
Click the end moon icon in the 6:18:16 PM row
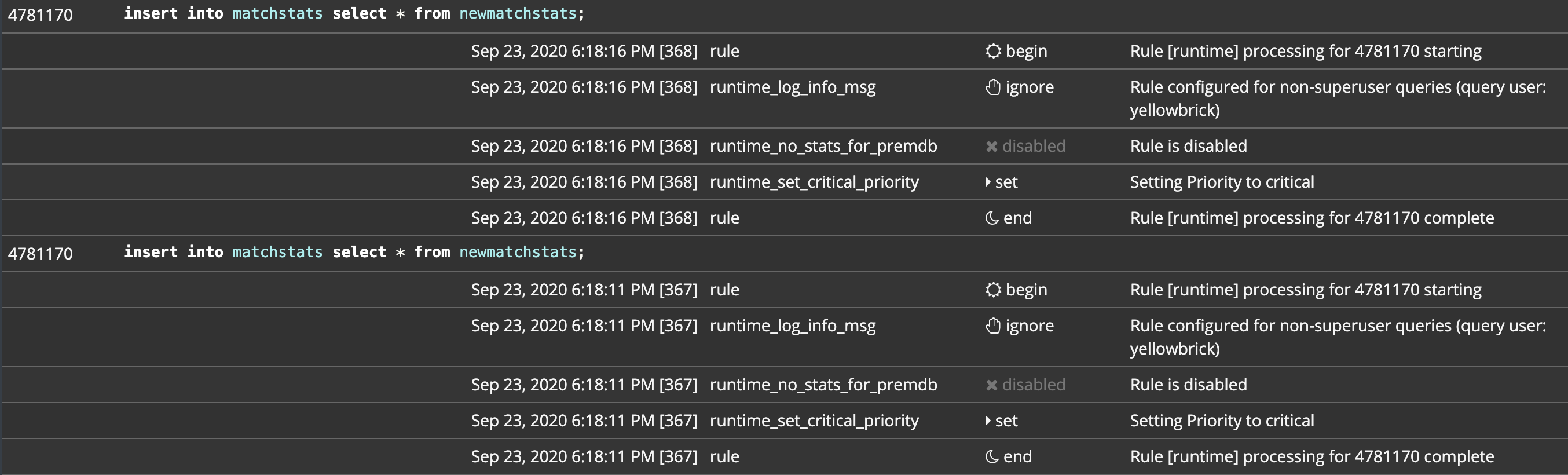point(991,218)
